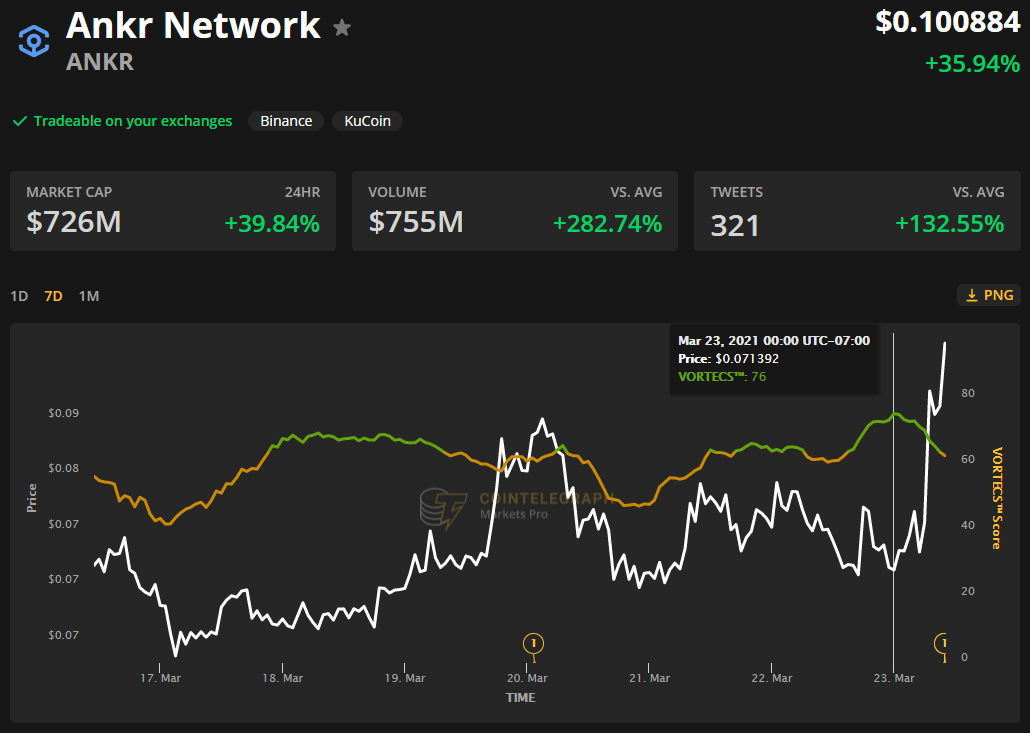Toggle the favorite star beside Ankr Network

click(342, 28)
